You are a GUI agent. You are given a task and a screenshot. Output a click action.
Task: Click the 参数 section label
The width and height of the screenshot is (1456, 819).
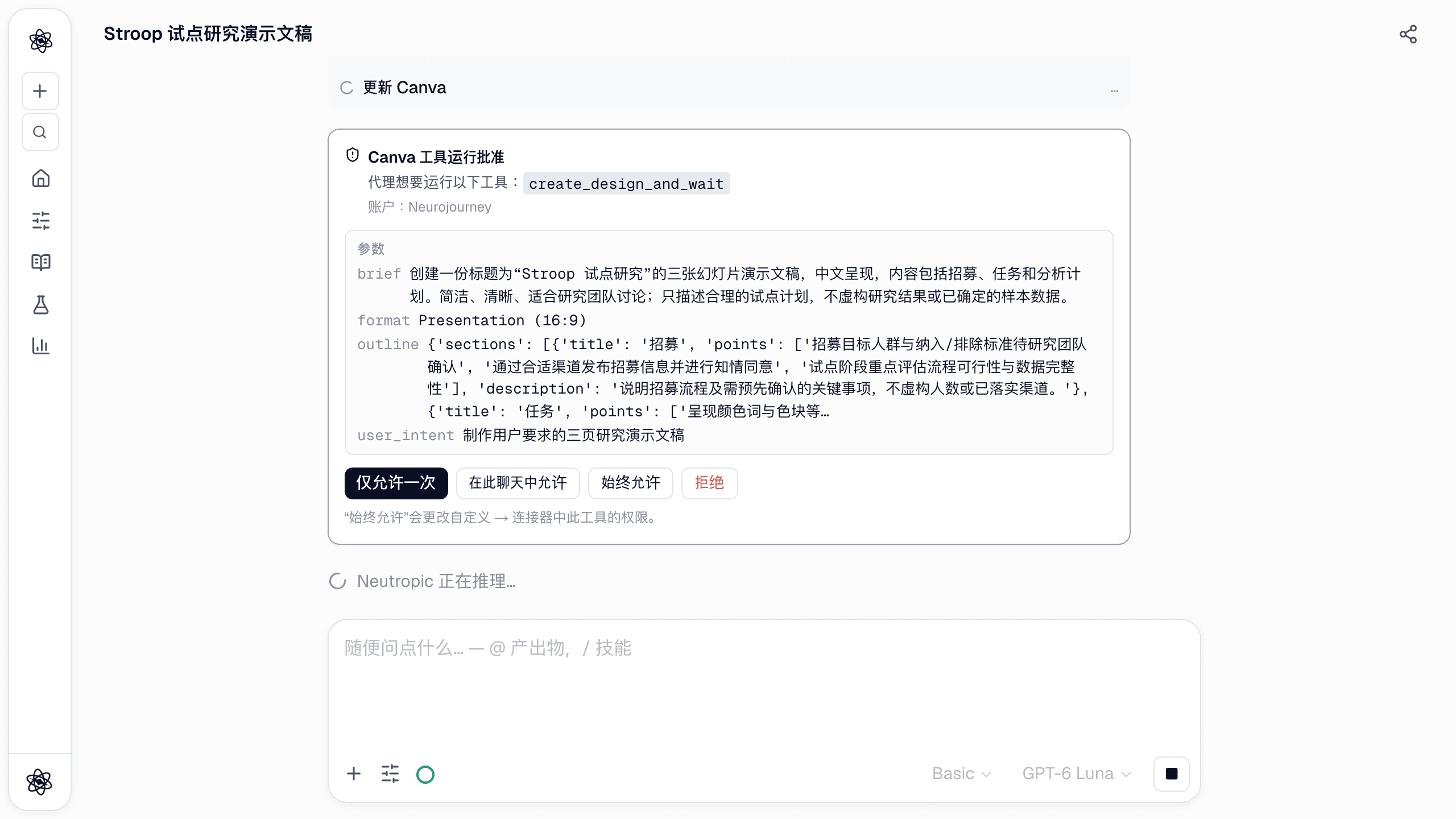371,249
